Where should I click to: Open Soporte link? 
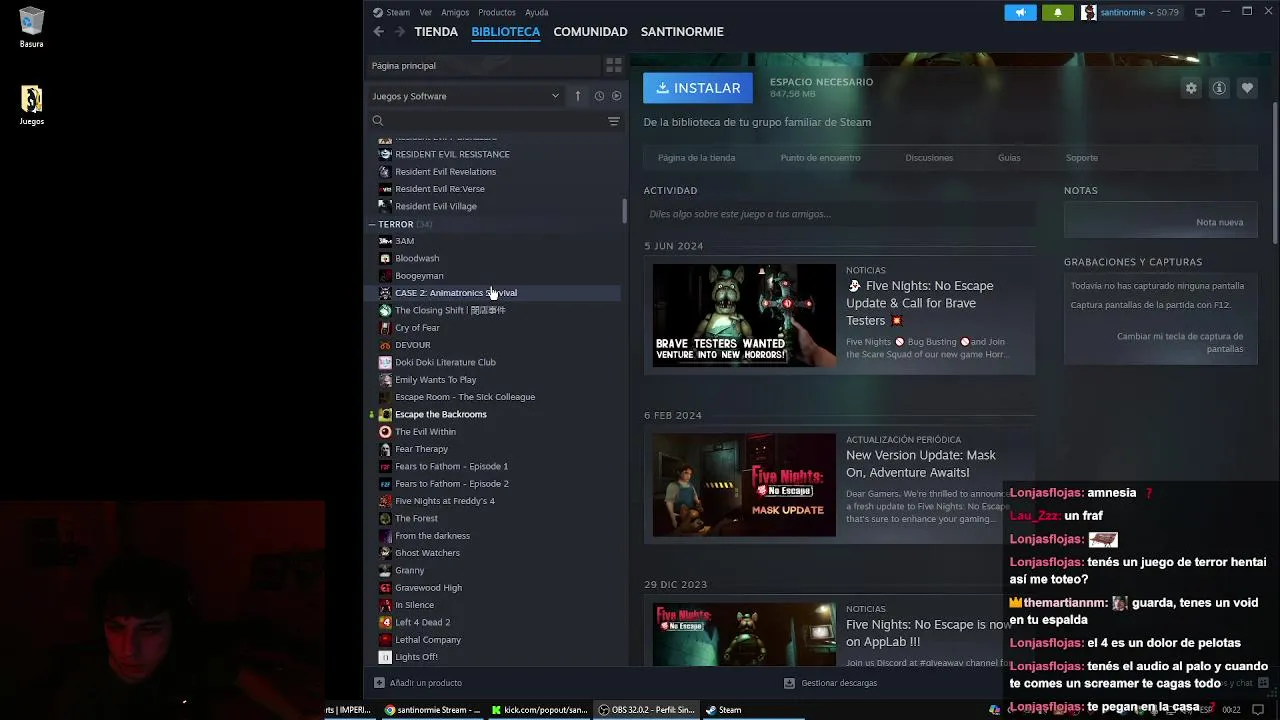pos(1082,158)
